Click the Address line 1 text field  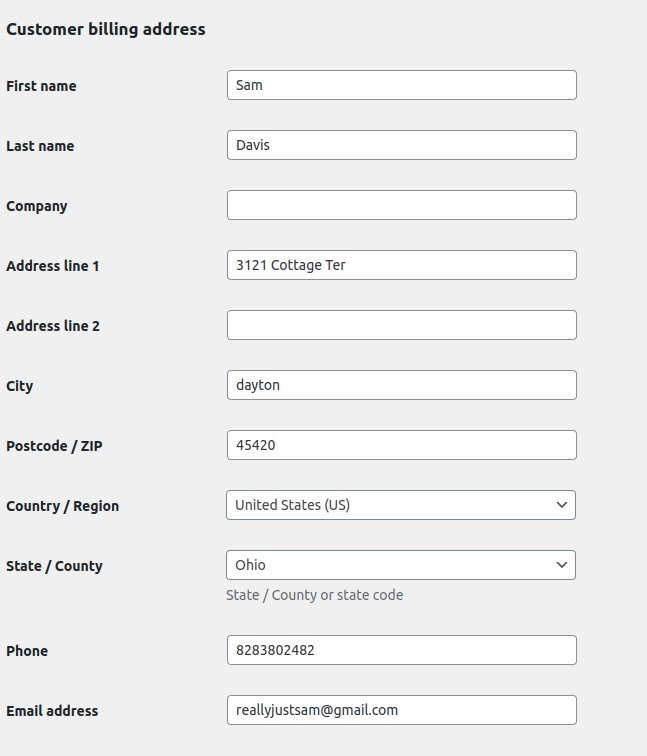pos(401,265)
